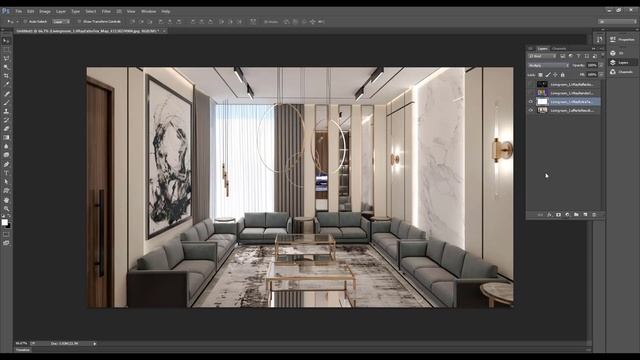Toggle lock position in Layers panel
The height and width of the screenshot is (360, 640).
(555, 75)
